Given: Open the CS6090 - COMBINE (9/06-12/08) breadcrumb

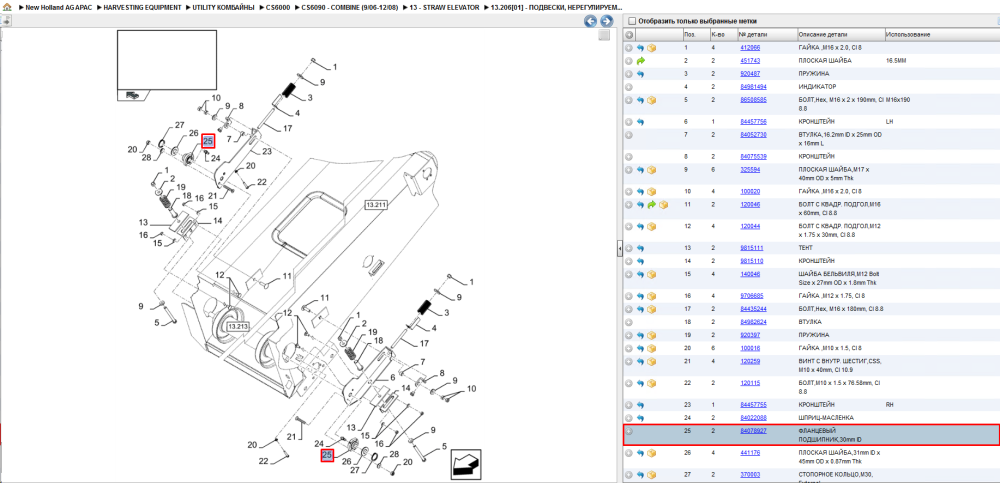Looking at the screenshot, I should pyautogui.click(x=350, y=7).
